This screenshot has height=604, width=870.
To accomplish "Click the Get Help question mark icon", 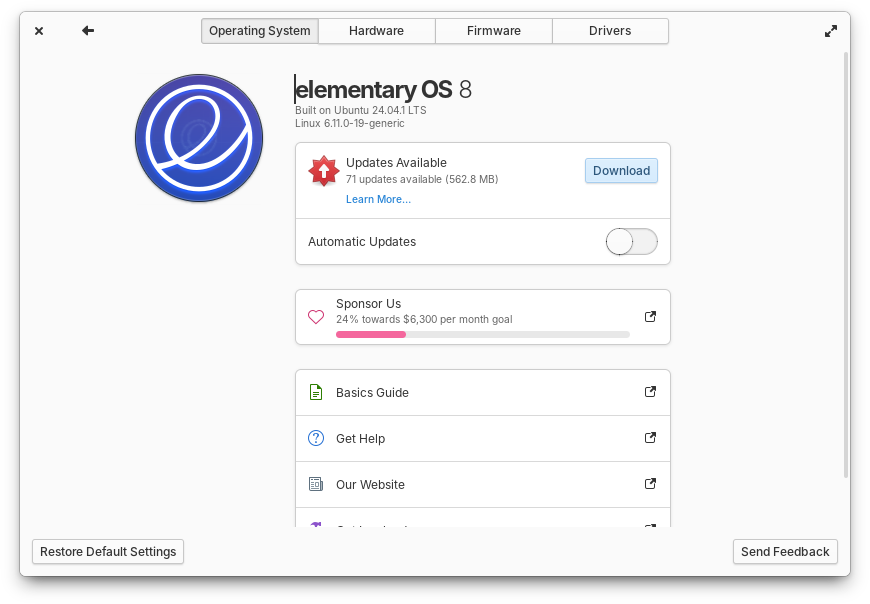I will (x=316, y=439).
